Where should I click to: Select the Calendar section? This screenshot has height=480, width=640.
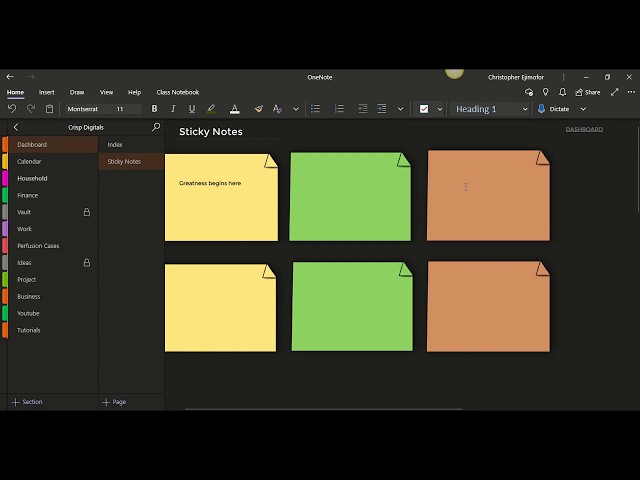click(x=53, y=161)
